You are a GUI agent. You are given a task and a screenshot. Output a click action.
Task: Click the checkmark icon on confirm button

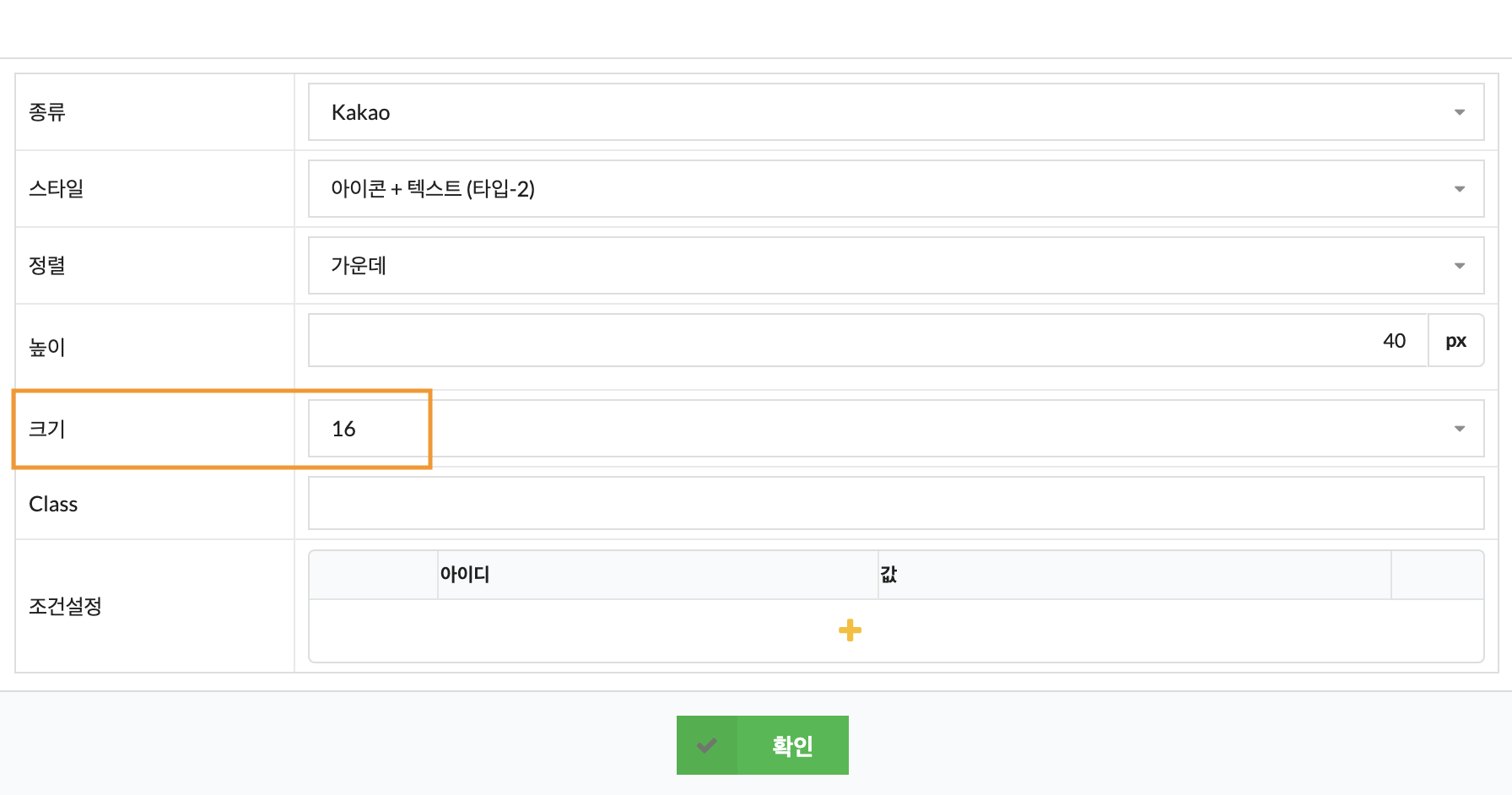[x=707, y=745]
